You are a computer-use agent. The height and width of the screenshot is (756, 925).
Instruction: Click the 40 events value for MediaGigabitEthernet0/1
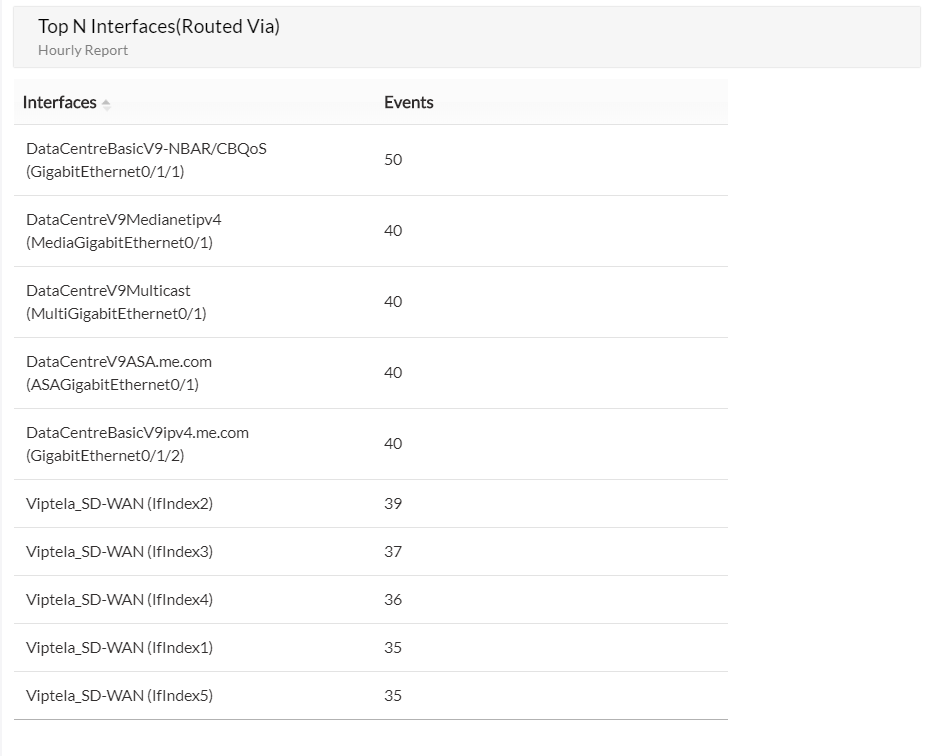coord(393,230)
